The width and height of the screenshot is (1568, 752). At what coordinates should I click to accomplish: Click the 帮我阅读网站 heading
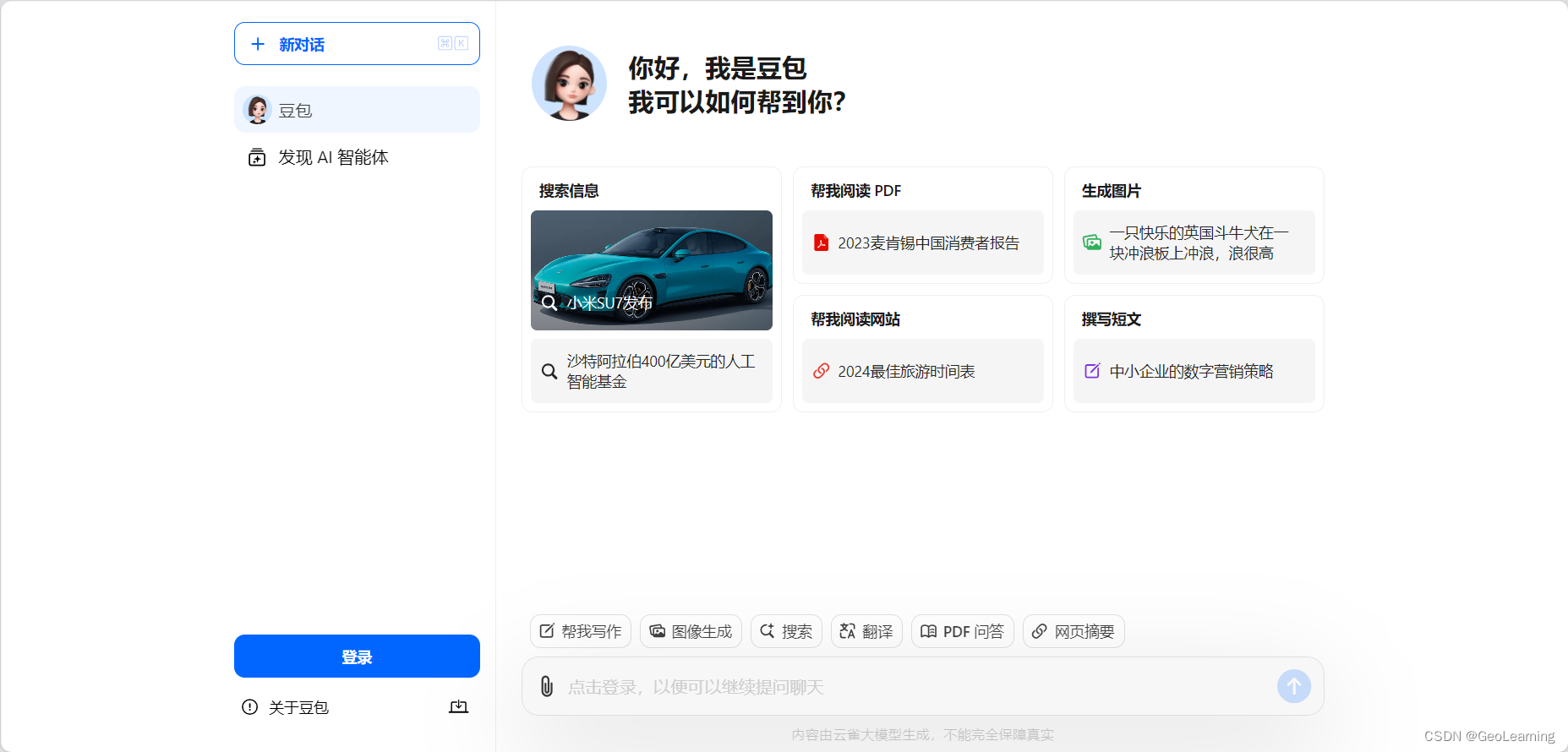(855, 319)
